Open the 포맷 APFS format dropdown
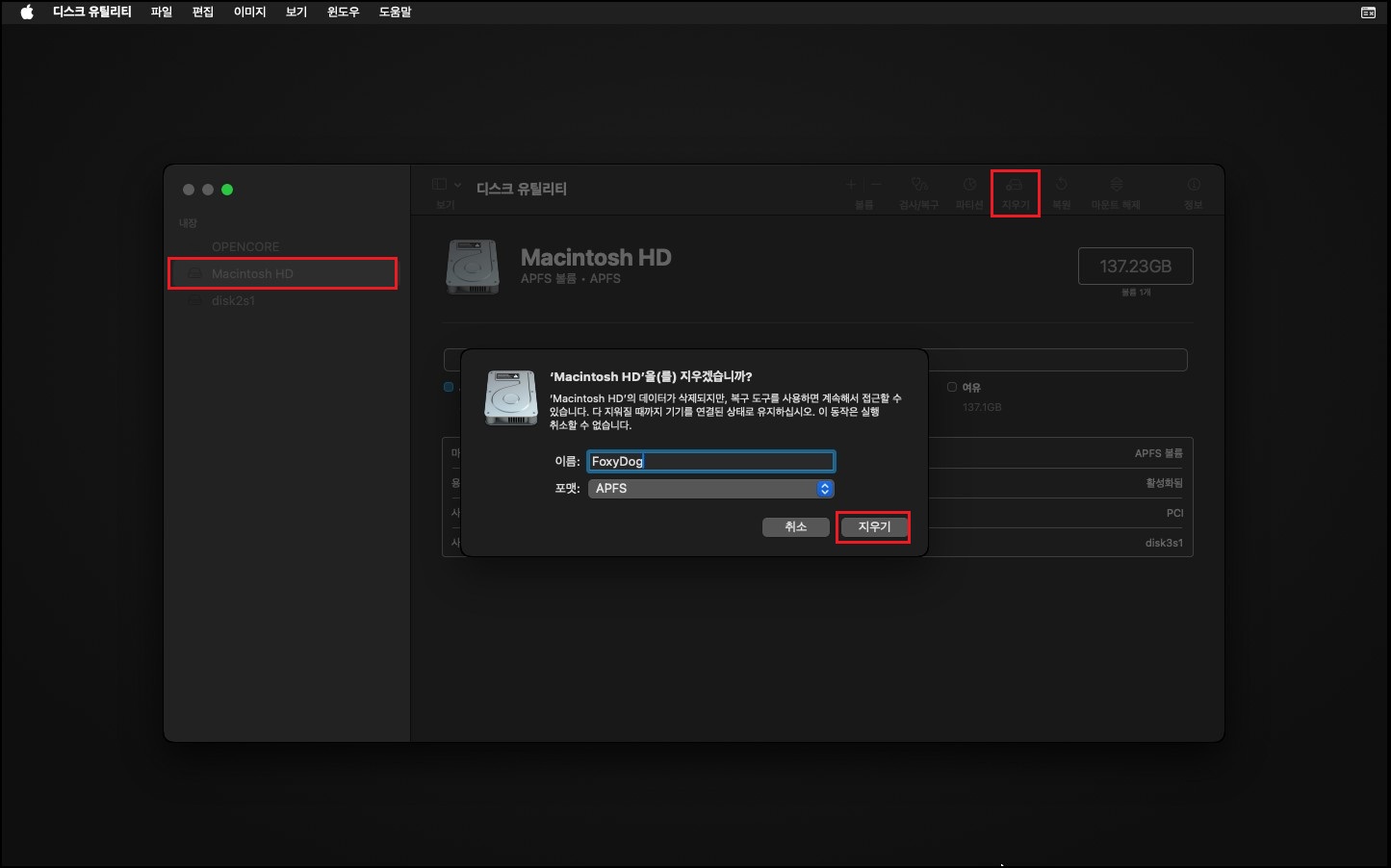 click(x=710, y=488)
